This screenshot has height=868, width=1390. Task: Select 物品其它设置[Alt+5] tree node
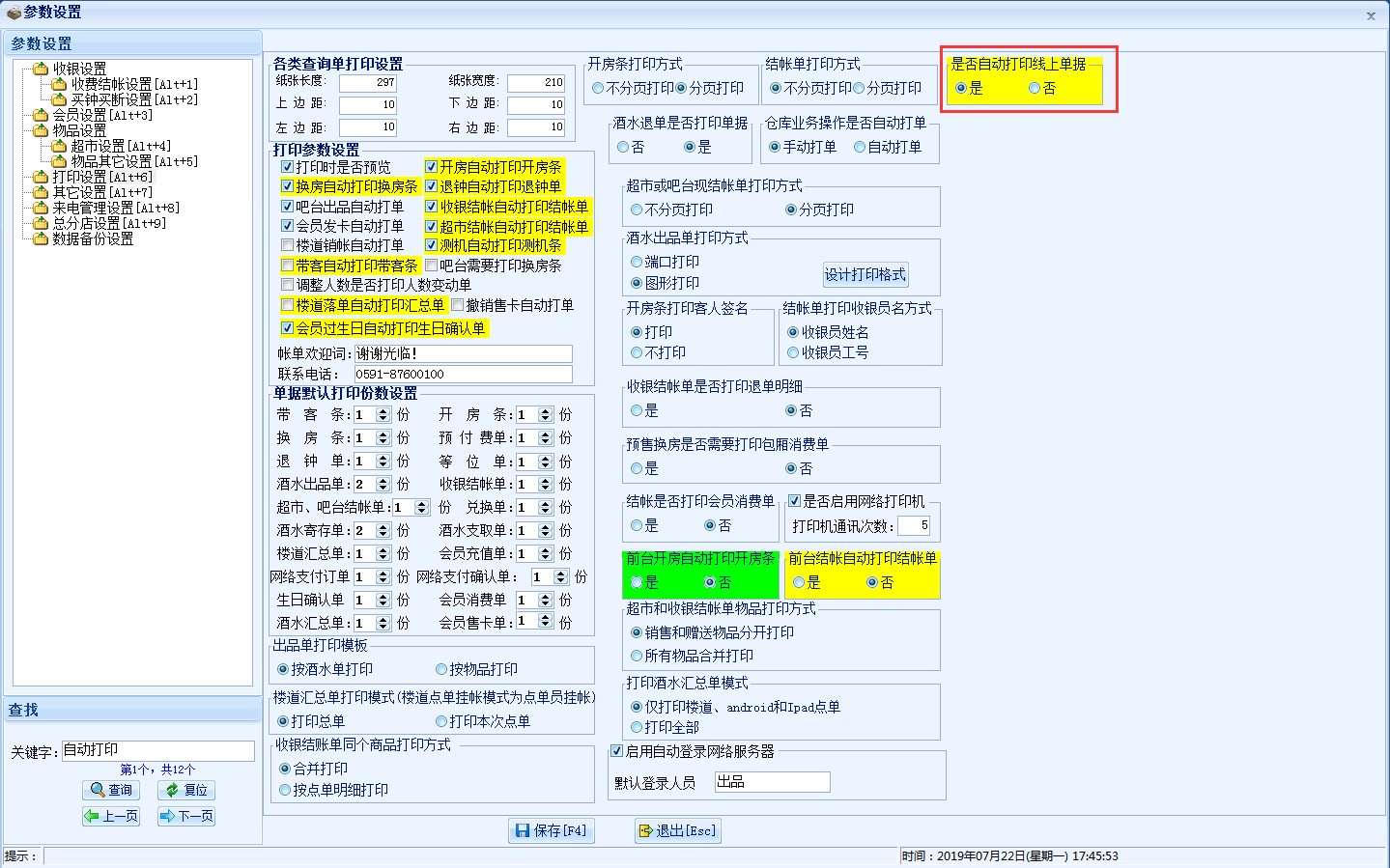click(x=134, y=161)
